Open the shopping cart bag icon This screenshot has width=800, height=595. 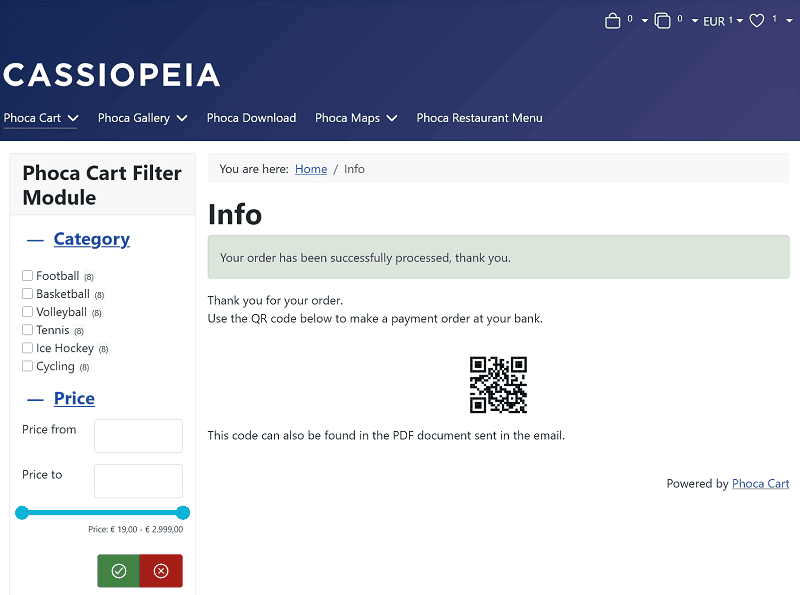tap(613, 21)
